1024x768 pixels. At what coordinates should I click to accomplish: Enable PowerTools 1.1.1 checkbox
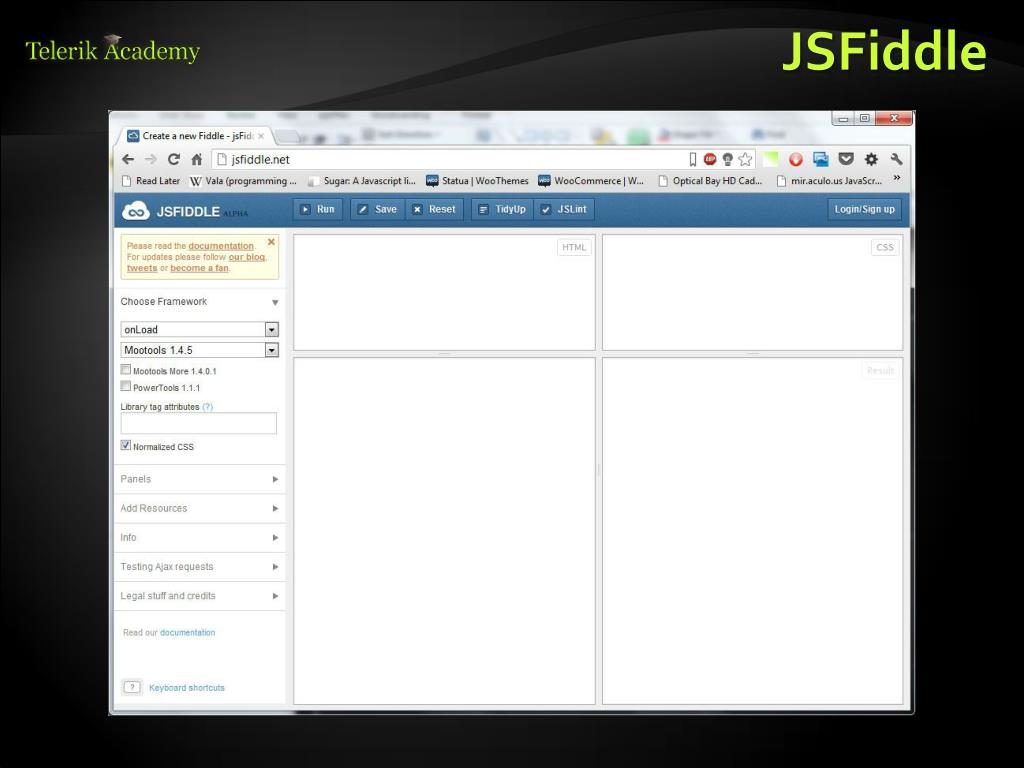(125, 387)
